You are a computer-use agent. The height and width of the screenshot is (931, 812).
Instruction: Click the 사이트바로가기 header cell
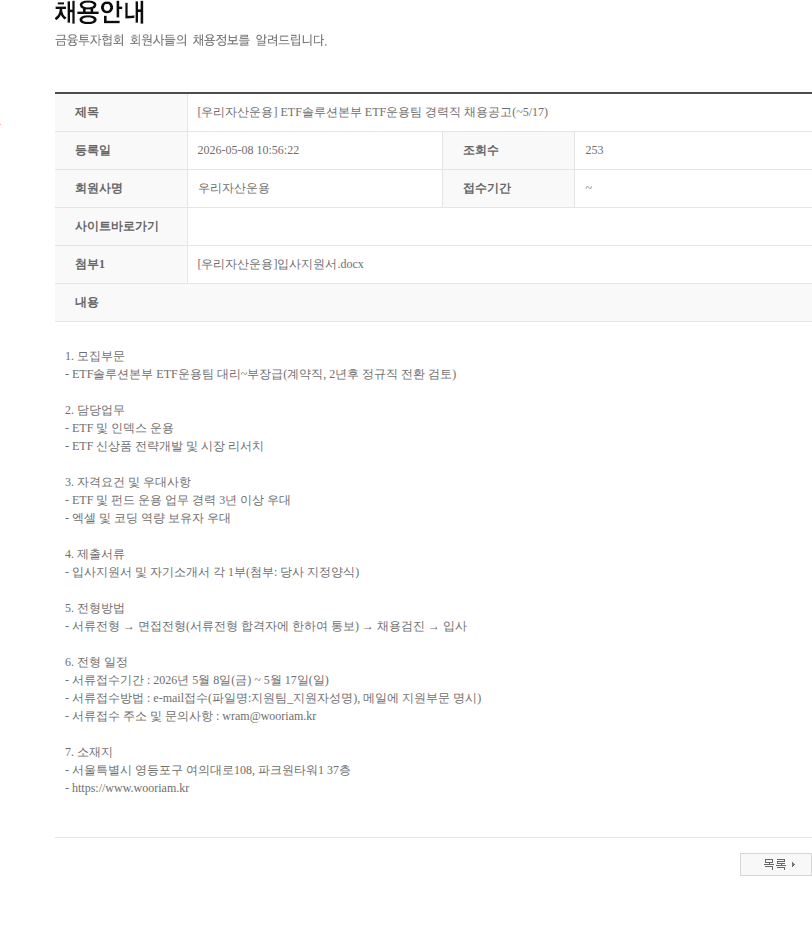[121, 226]
